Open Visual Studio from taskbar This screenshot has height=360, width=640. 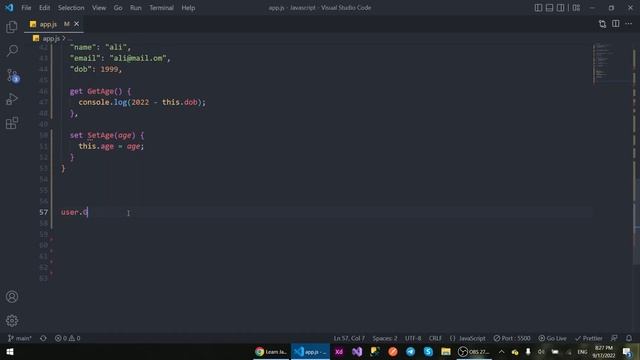point(357,352)
